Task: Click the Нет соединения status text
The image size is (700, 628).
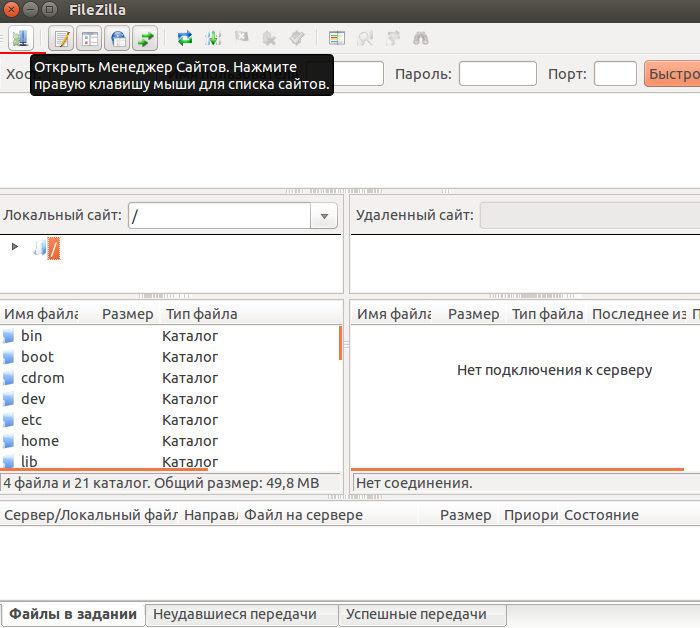Action: pos(414,483)
